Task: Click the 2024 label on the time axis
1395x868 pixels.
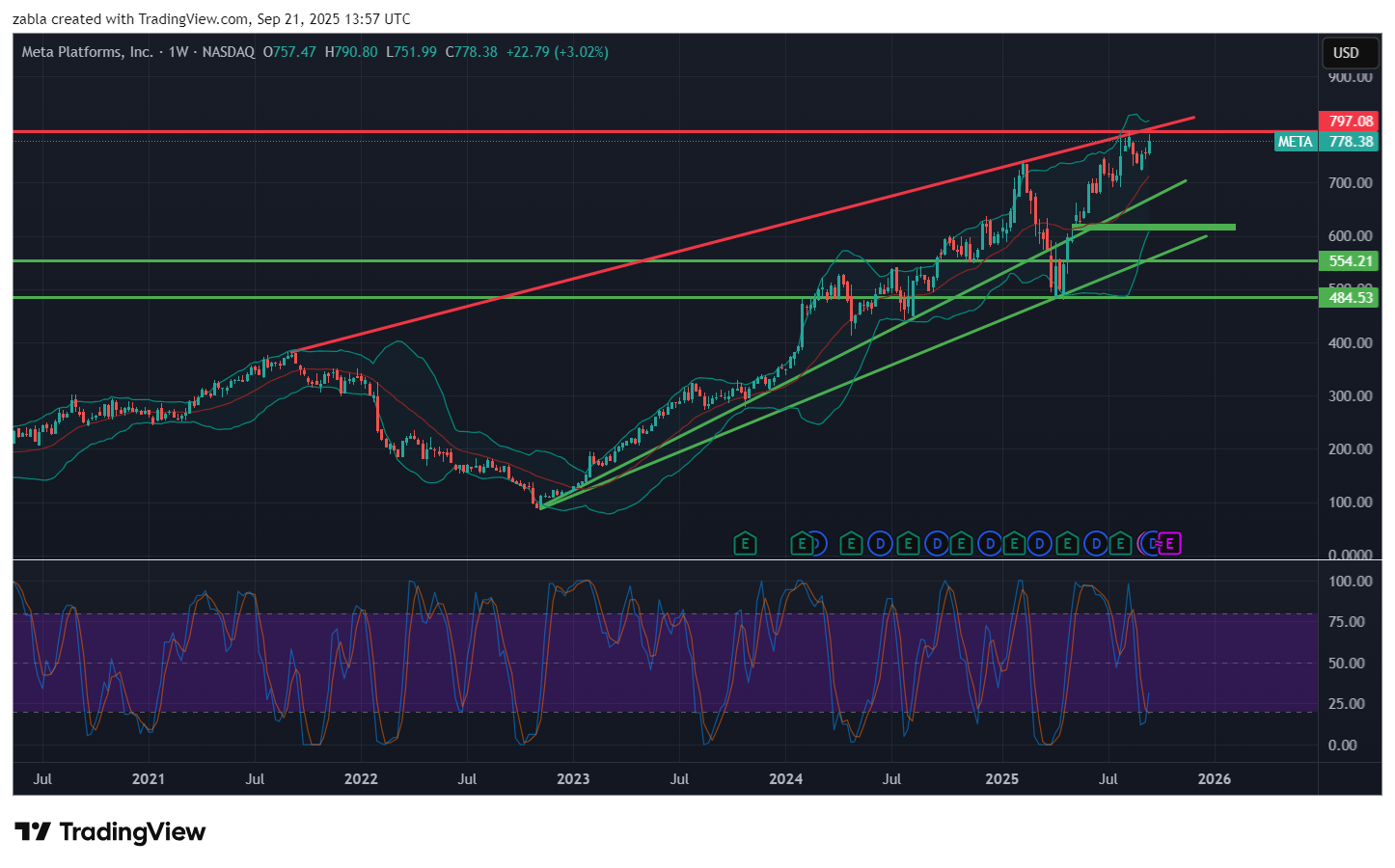Action: [x=786, y=779]
